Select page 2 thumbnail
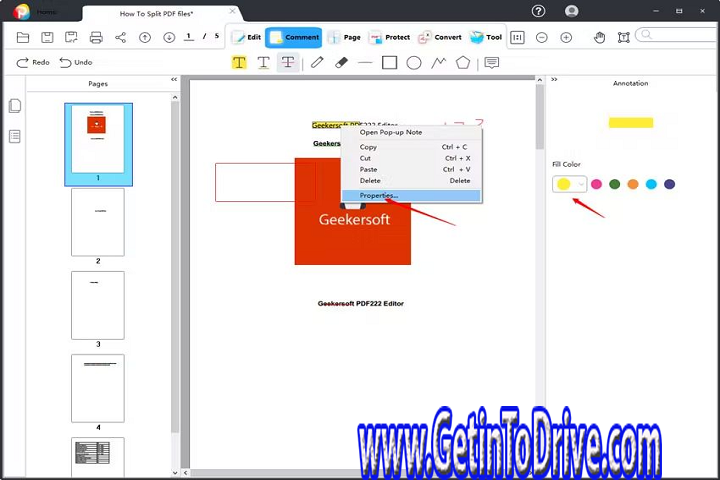Screen dimensions: 720x480 (98, 222)
